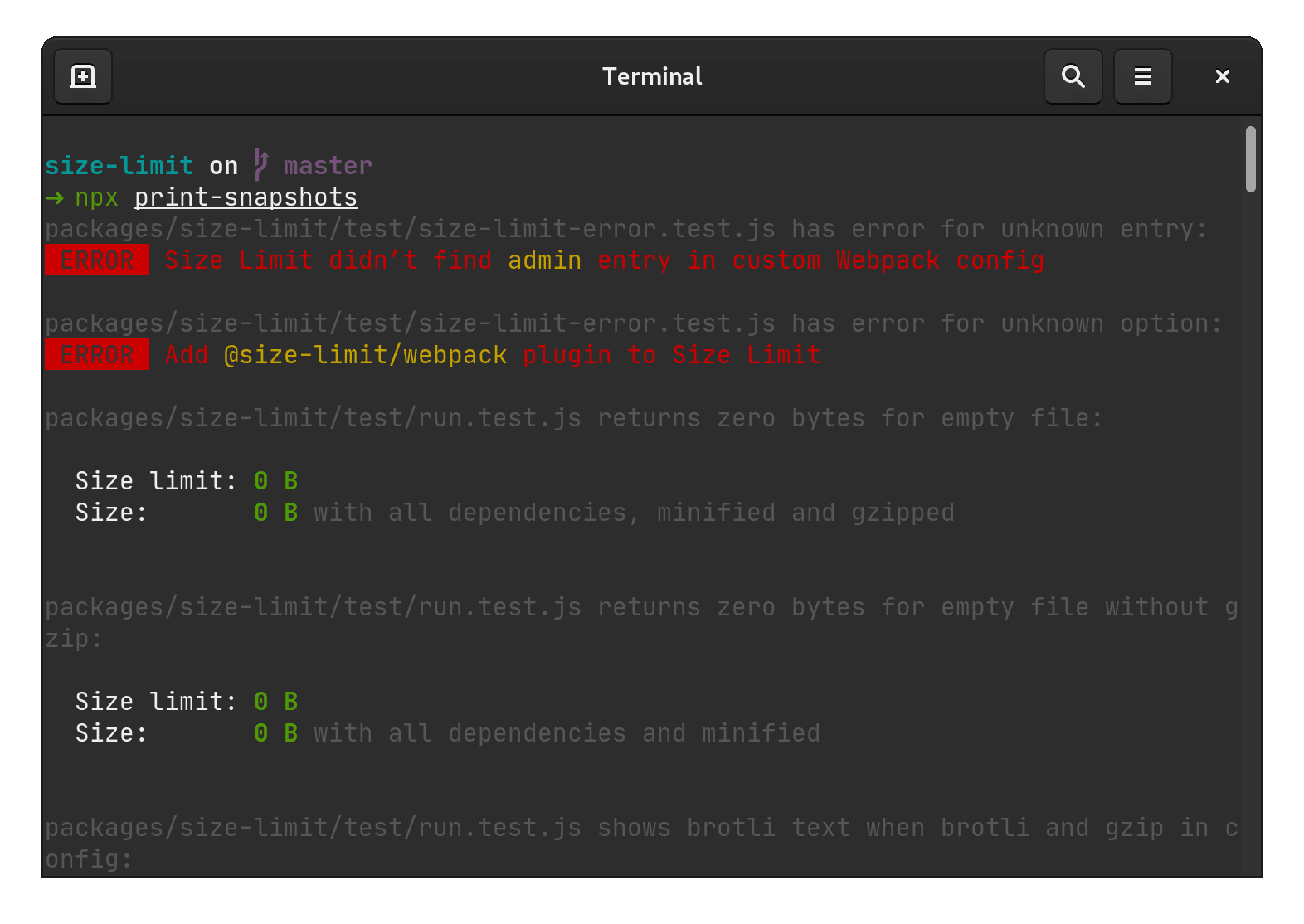Click the second red ERROR badge

click(x=97, y=354)
